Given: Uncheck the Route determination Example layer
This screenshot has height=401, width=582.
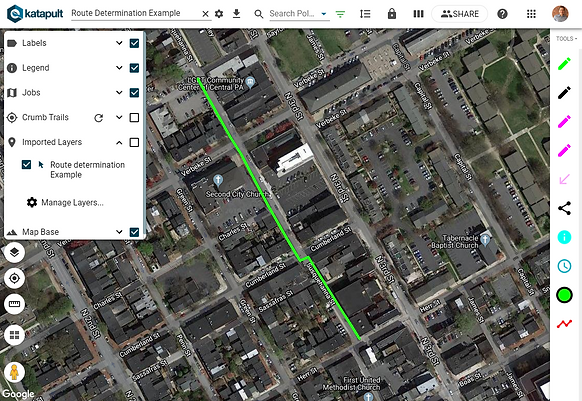Looking at the screenshot, I should coord(26,164).
